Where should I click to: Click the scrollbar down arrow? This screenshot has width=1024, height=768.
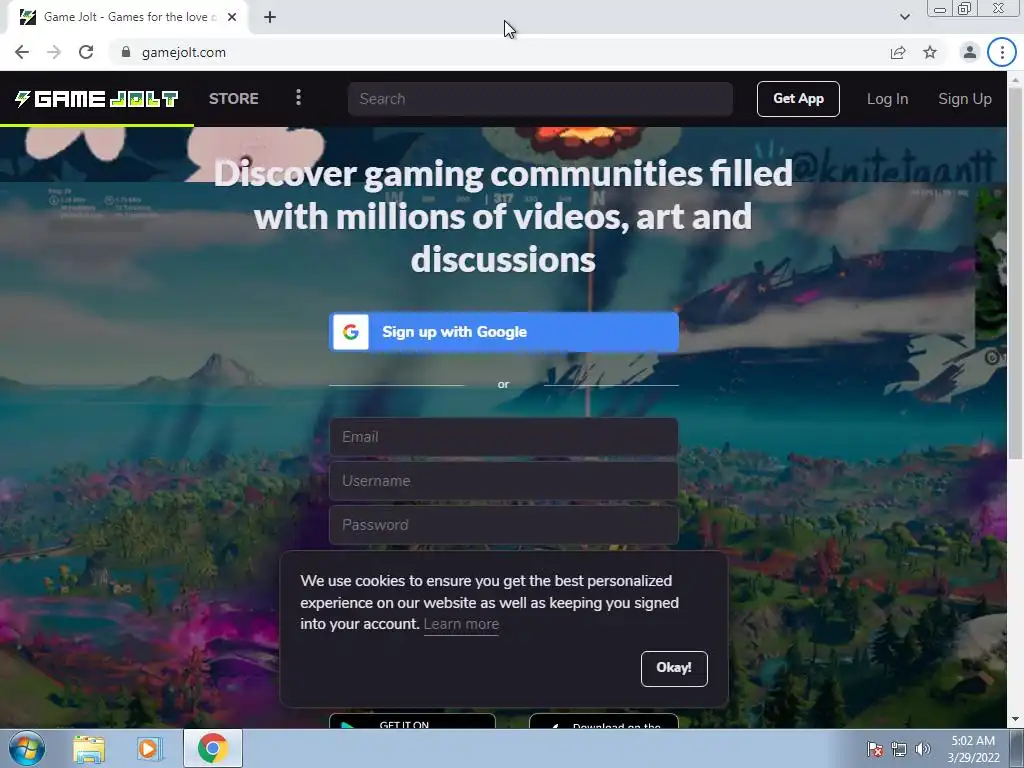(1016, 719)
